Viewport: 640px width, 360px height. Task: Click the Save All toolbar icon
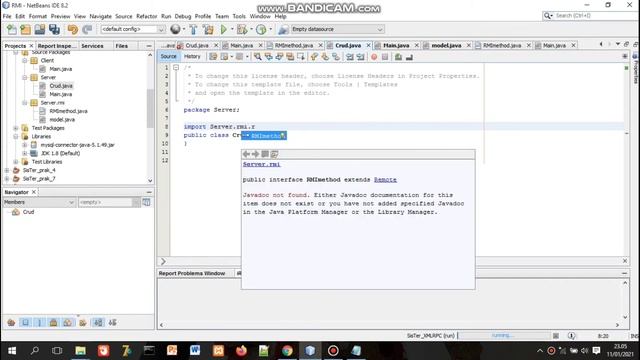click(54, 29)
